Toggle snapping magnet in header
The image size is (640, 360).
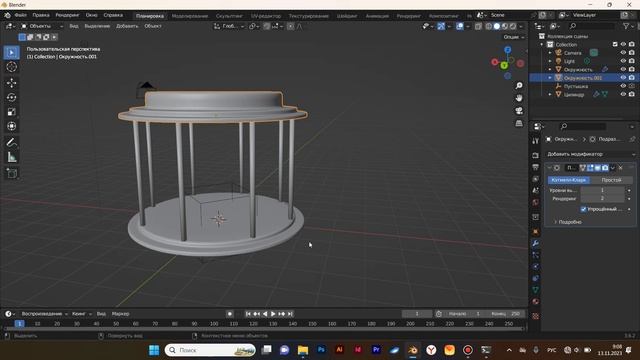coord(267,26)
